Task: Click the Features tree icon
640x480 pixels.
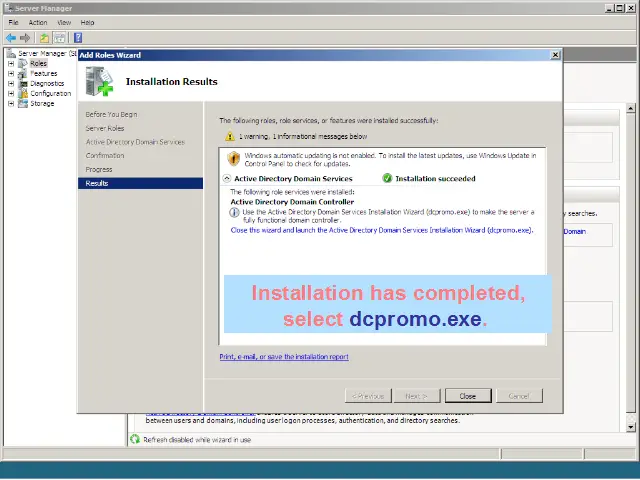Action: [x=23, y=73]
